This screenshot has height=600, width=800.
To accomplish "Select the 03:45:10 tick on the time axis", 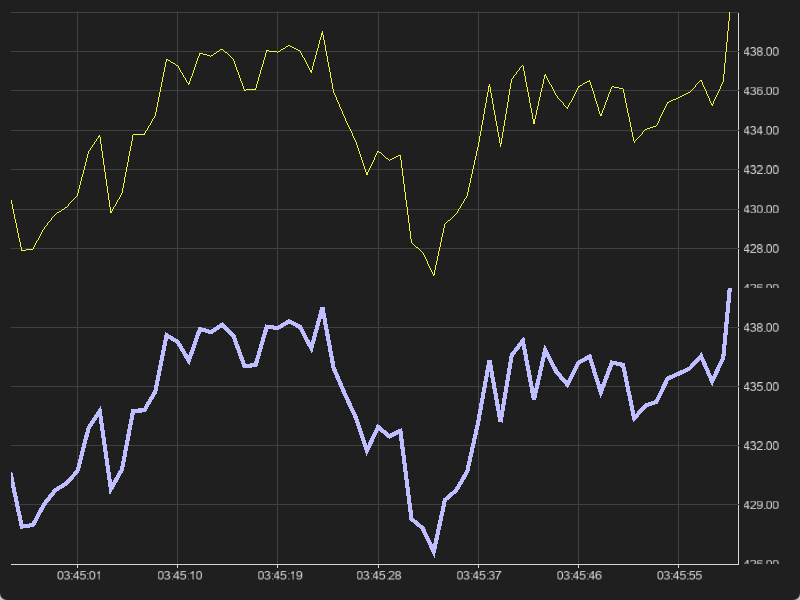I will [x=178, y=577].
